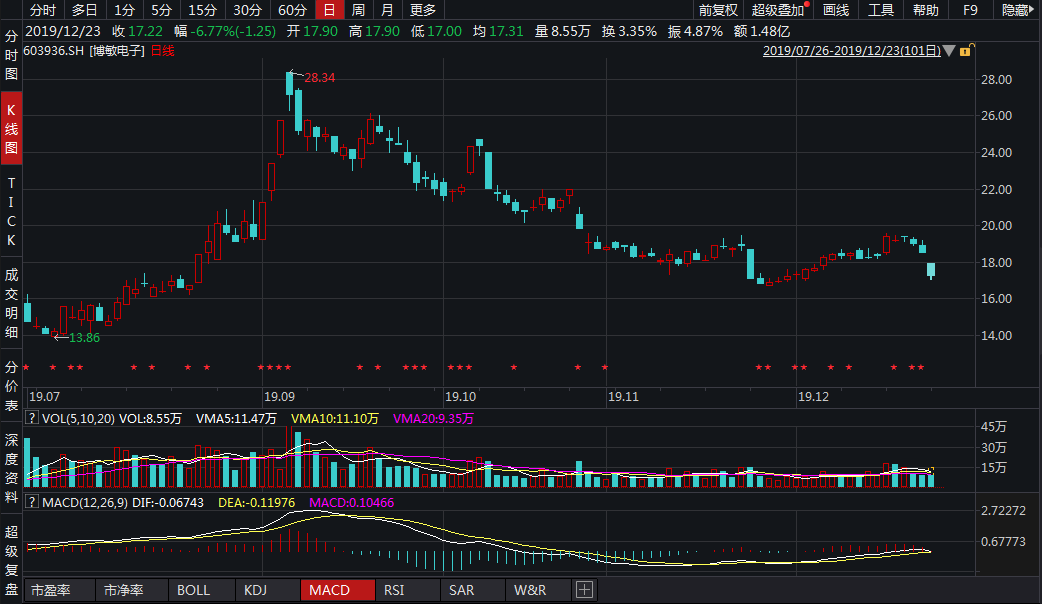
Task: Open the 分价表 sidebar panel
Action: (11, 386)
